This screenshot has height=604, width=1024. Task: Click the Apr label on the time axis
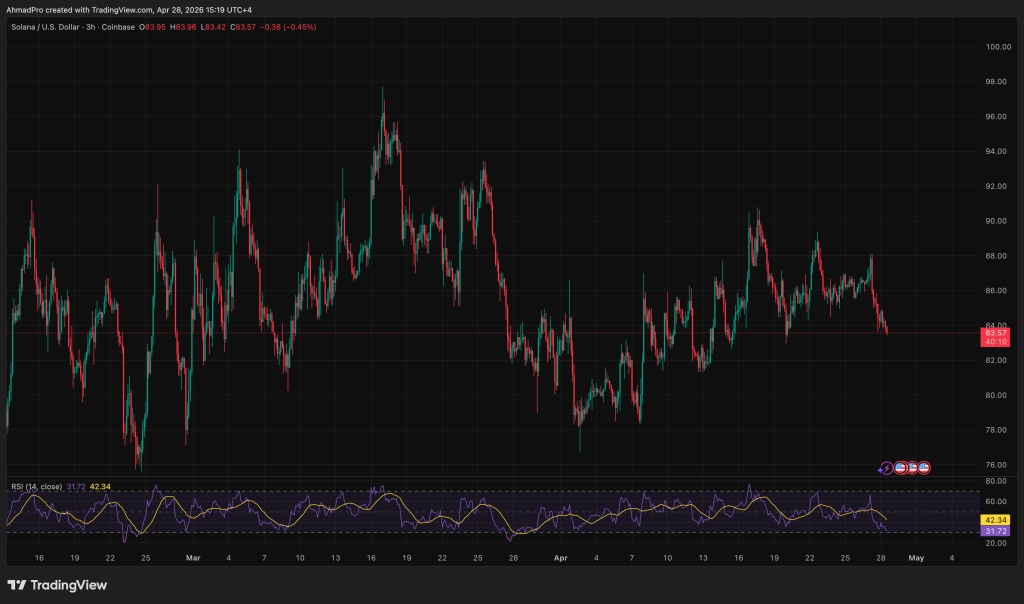[561, 556]
